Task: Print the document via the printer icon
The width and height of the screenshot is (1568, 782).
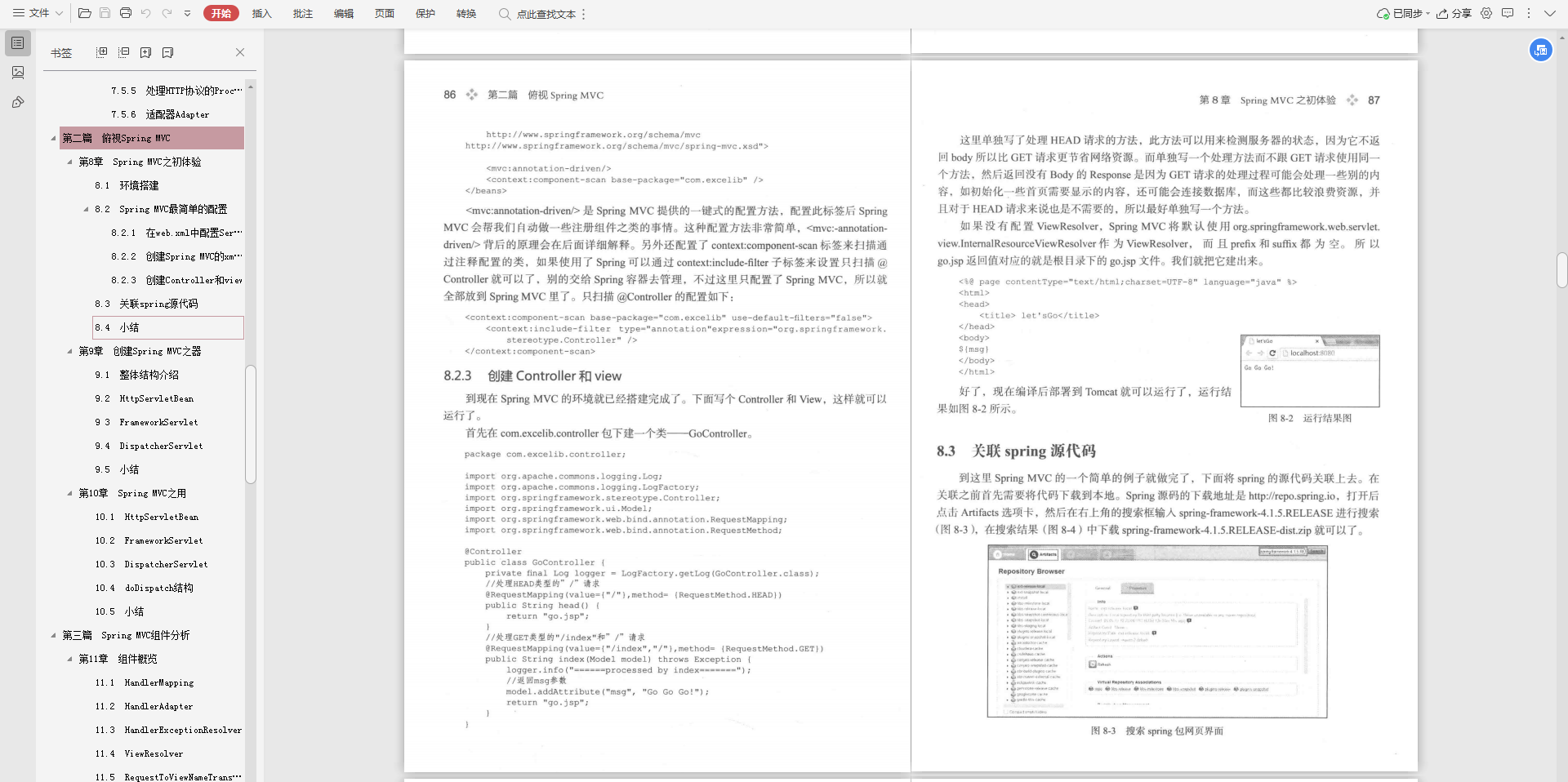Action: [x=125, y=13]
